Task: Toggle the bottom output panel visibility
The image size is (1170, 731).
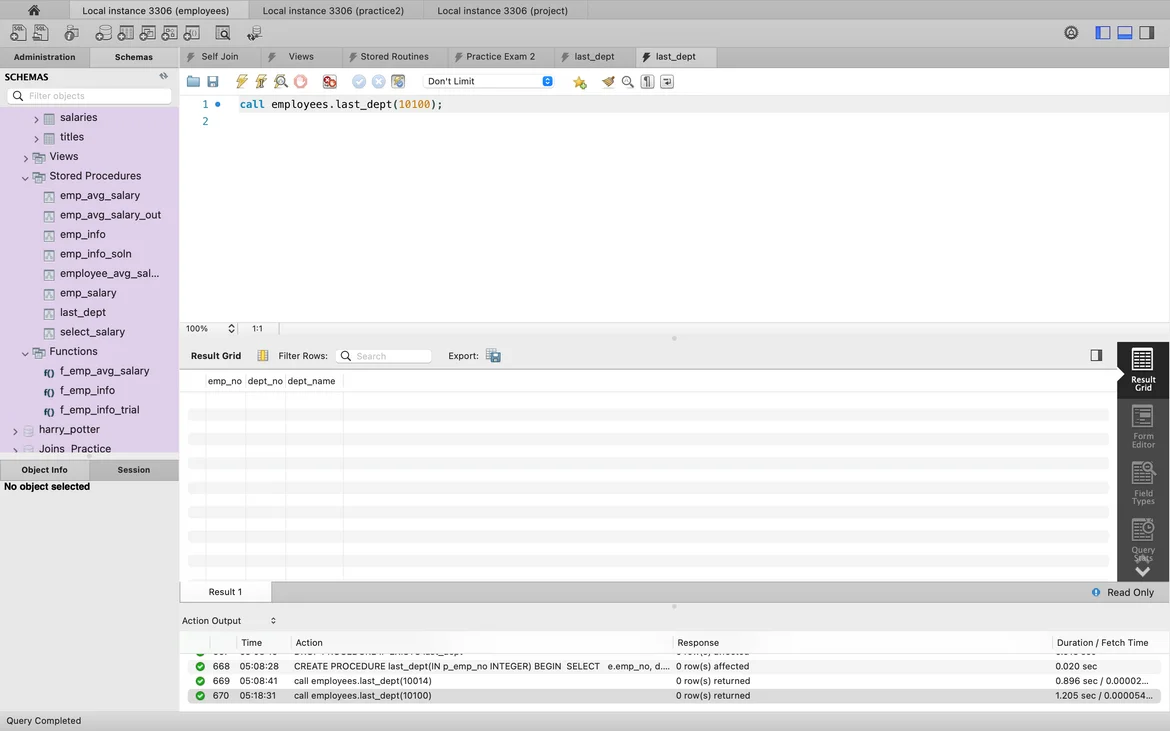Action: (1124, 33)
